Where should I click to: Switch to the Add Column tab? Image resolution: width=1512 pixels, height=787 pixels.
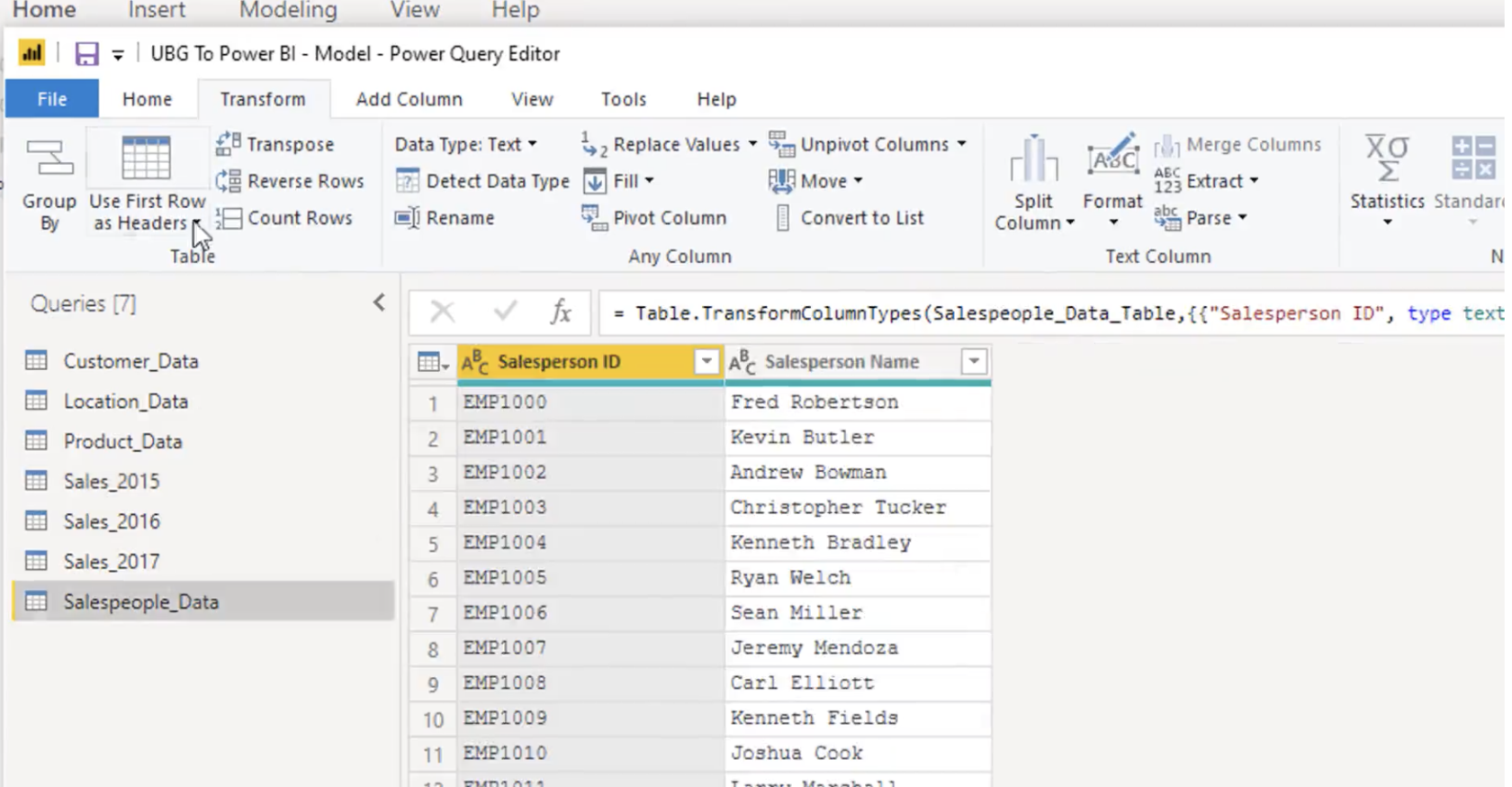(409, 99)
